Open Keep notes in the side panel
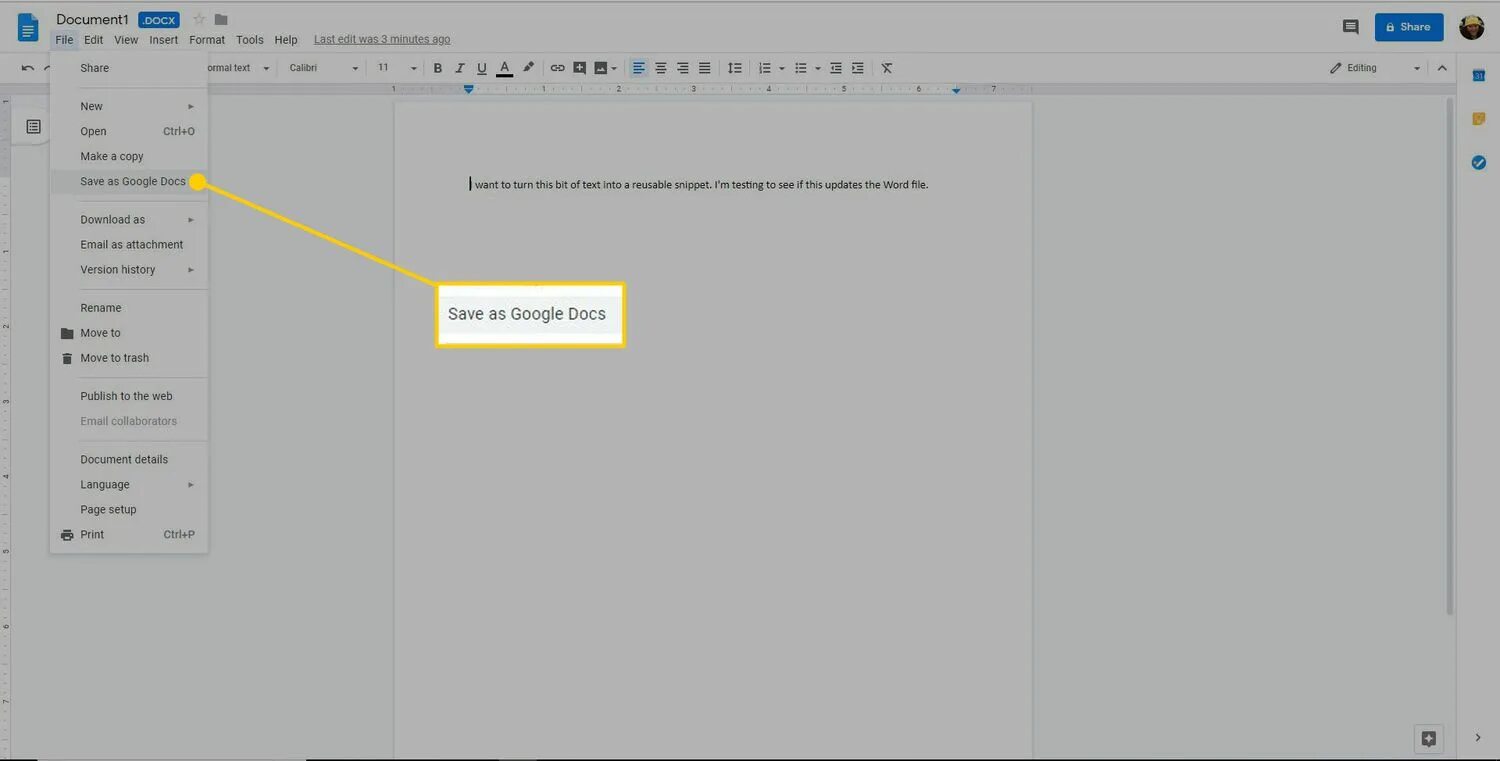This screenshot has height=761, width=1500. (1479, 119)
